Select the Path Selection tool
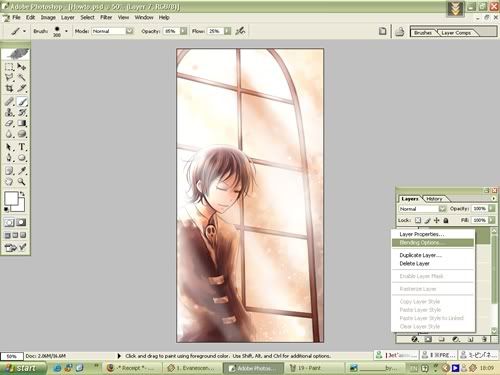Image resolution: width=500 pixels, height=375 pixels. 9,147
